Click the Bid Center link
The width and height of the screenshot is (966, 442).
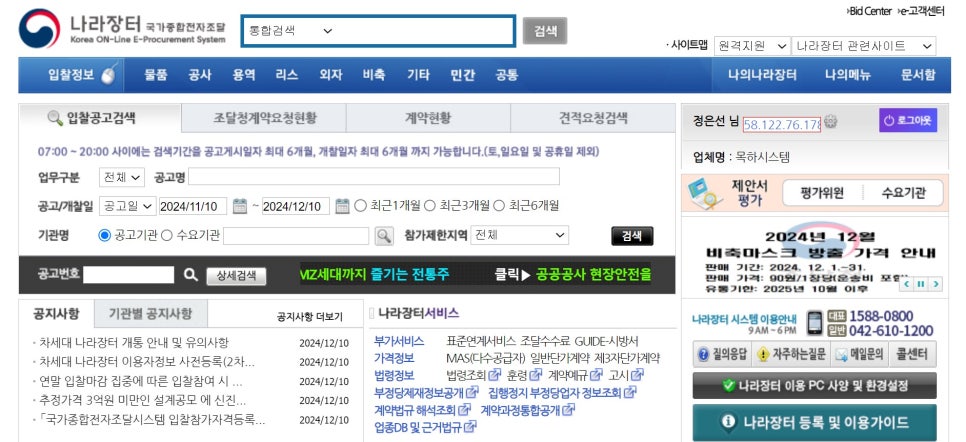point(869,11)
